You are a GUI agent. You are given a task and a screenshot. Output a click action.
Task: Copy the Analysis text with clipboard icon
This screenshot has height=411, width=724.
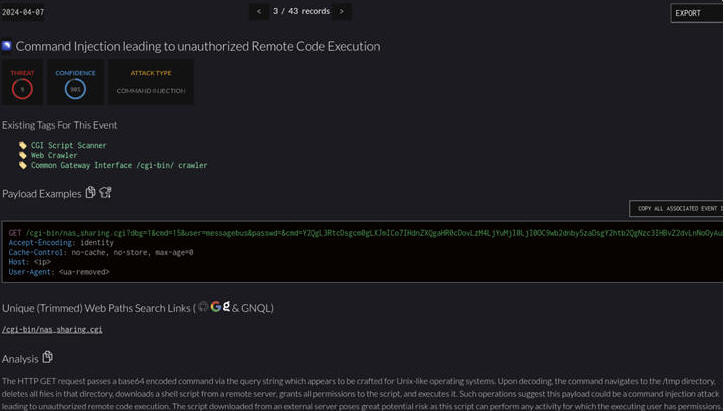click(48, 357)
